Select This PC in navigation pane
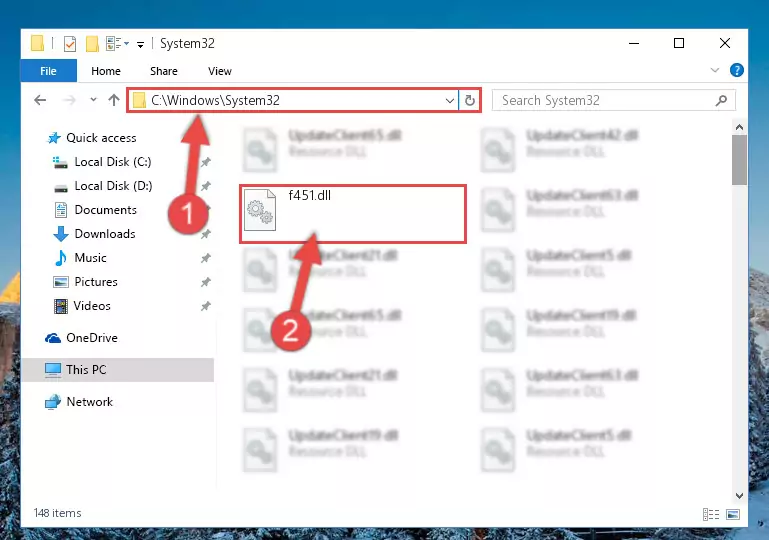Image resolution: width=769 pixels, height=540 pixels. (118, 370)
